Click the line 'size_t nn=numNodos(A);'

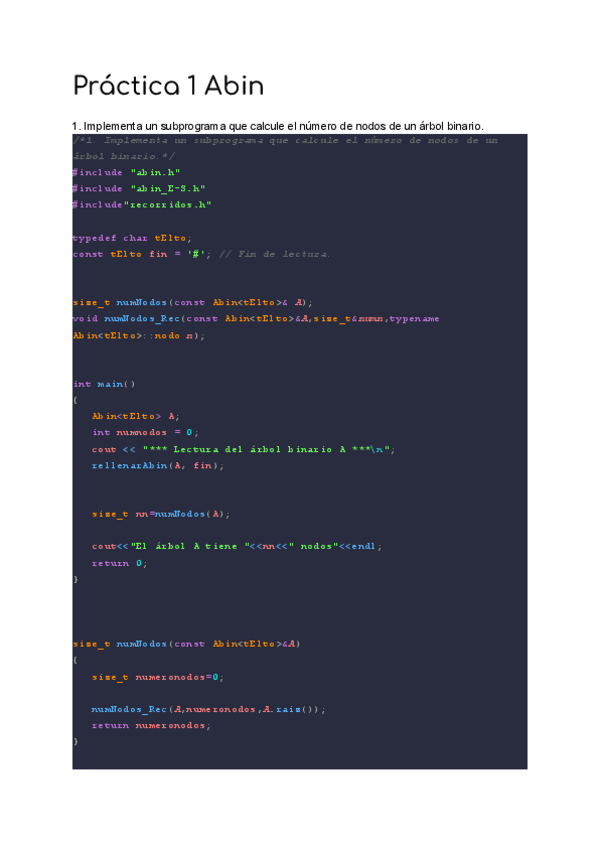161,514
